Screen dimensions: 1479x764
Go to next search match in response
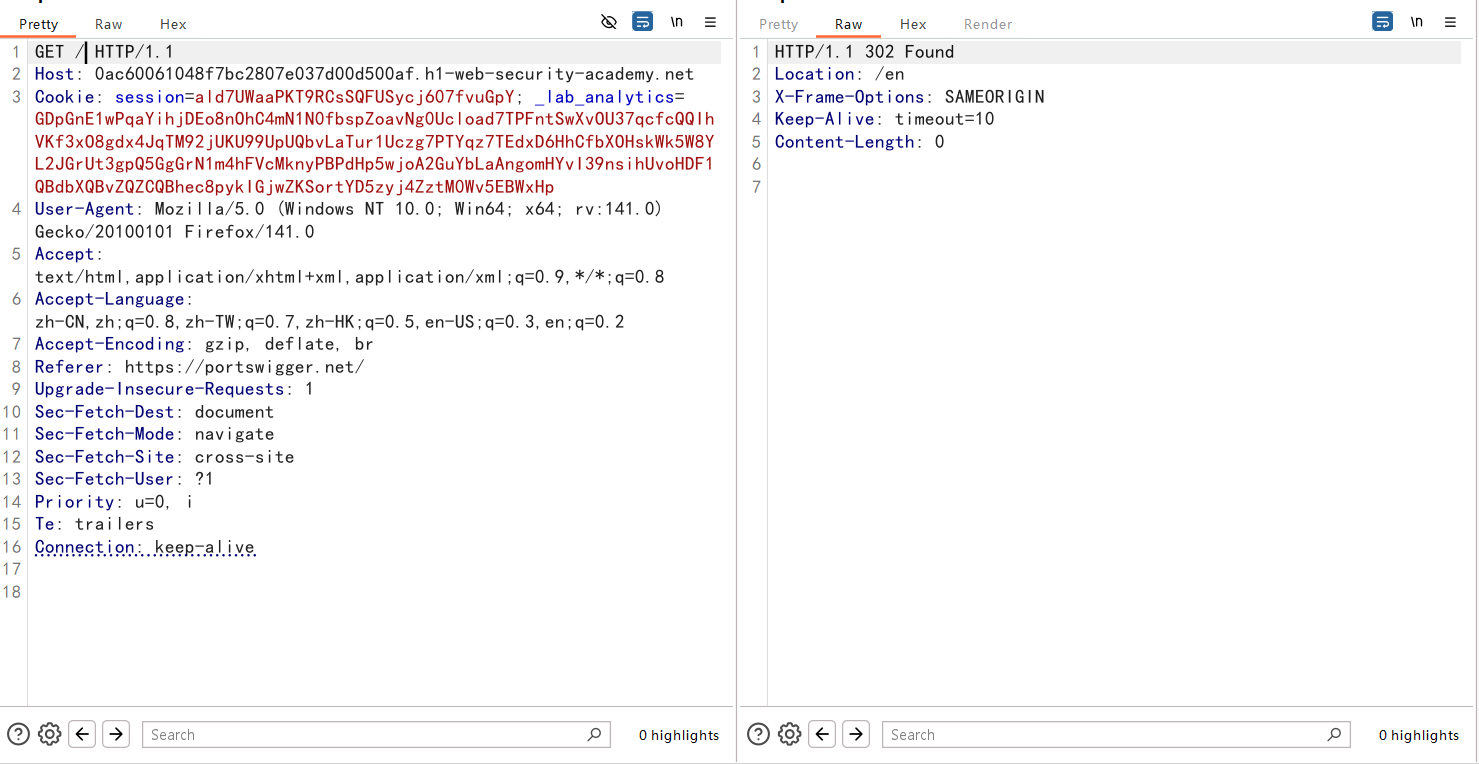(856, 734)
